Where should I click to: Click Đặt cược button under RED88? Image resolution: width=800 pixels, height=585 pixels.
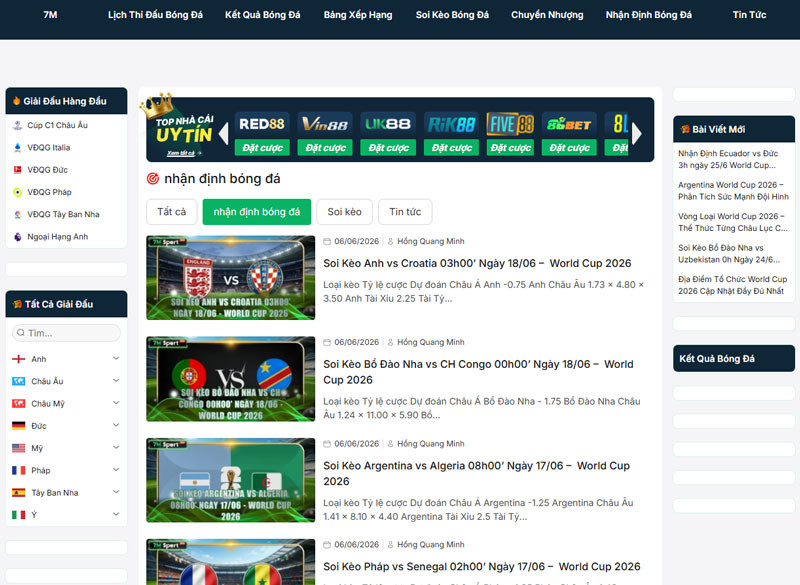[x=262, y=147]
